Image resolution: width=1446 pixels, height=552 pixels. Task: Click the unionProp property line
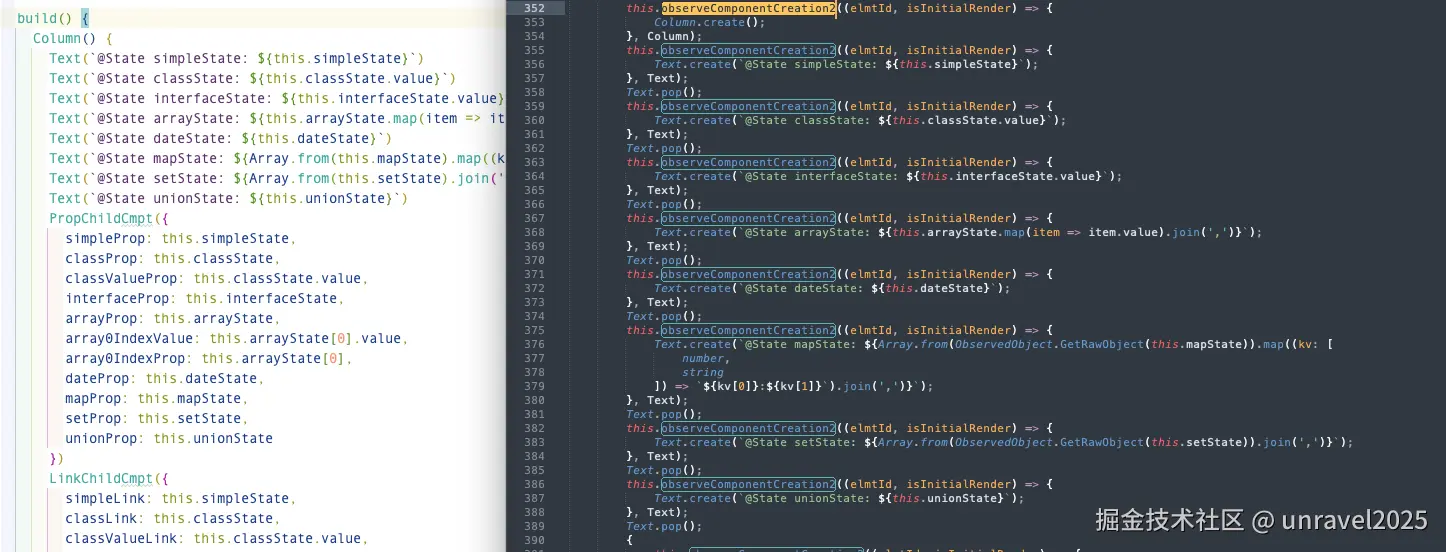(x=169, y=438)
